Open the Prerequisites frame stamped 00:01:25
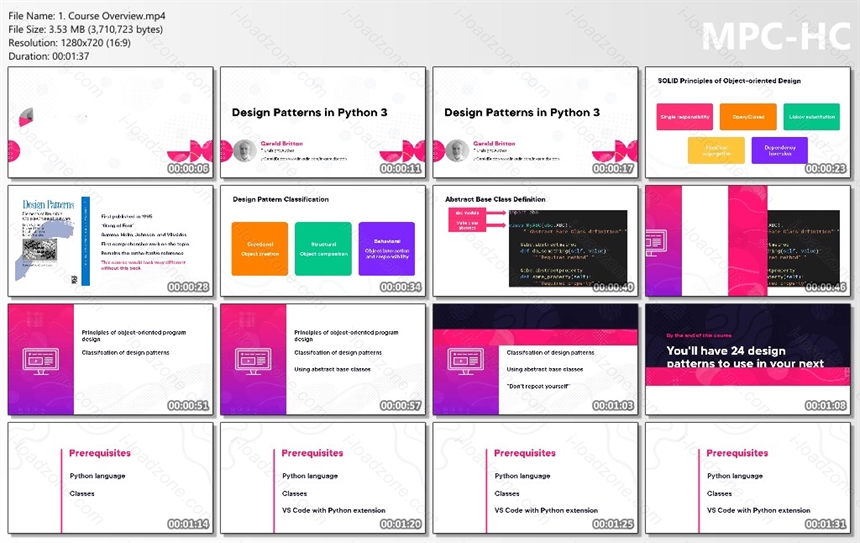This screenshot has height=543, width=860. (535, 478)
